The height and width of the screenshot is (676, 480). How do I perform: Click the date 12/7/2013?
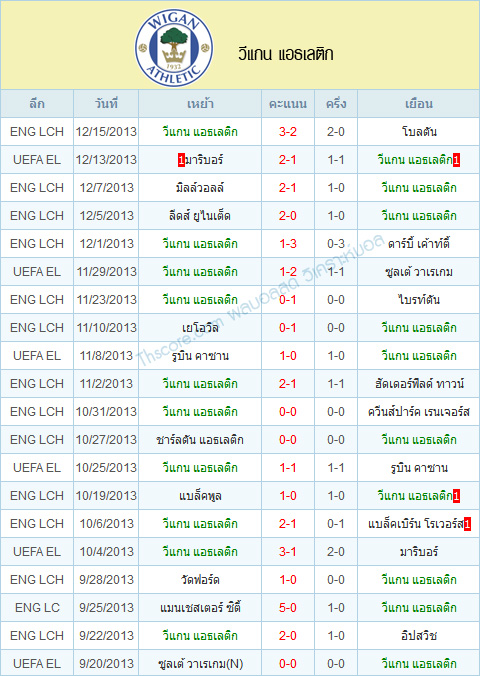[x=106, y=188]
